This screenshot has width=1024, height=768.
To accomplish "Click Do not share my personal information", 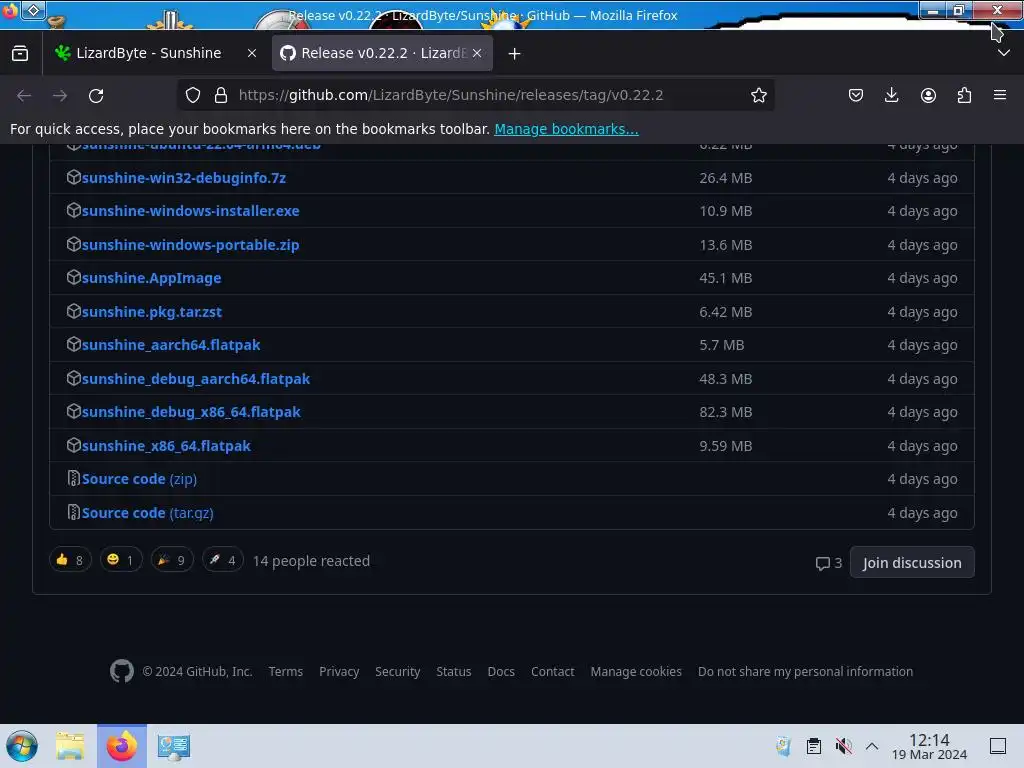I will (805, 671).
